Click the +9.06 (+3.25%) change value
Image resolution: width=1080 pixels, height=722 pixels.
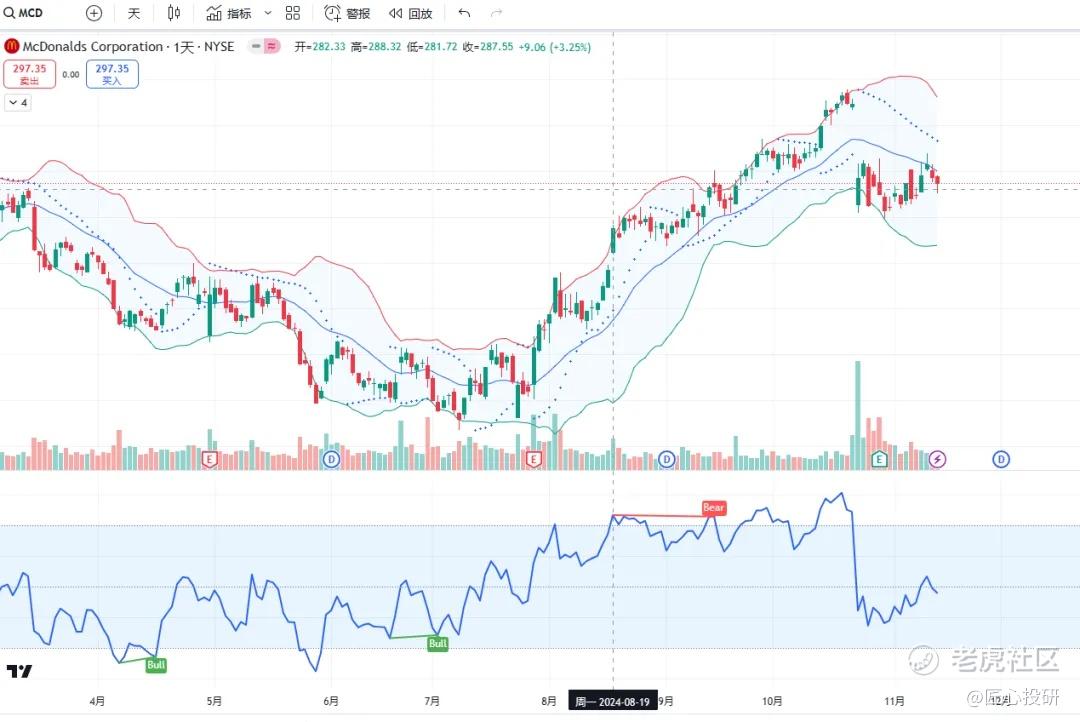point(554,47)
